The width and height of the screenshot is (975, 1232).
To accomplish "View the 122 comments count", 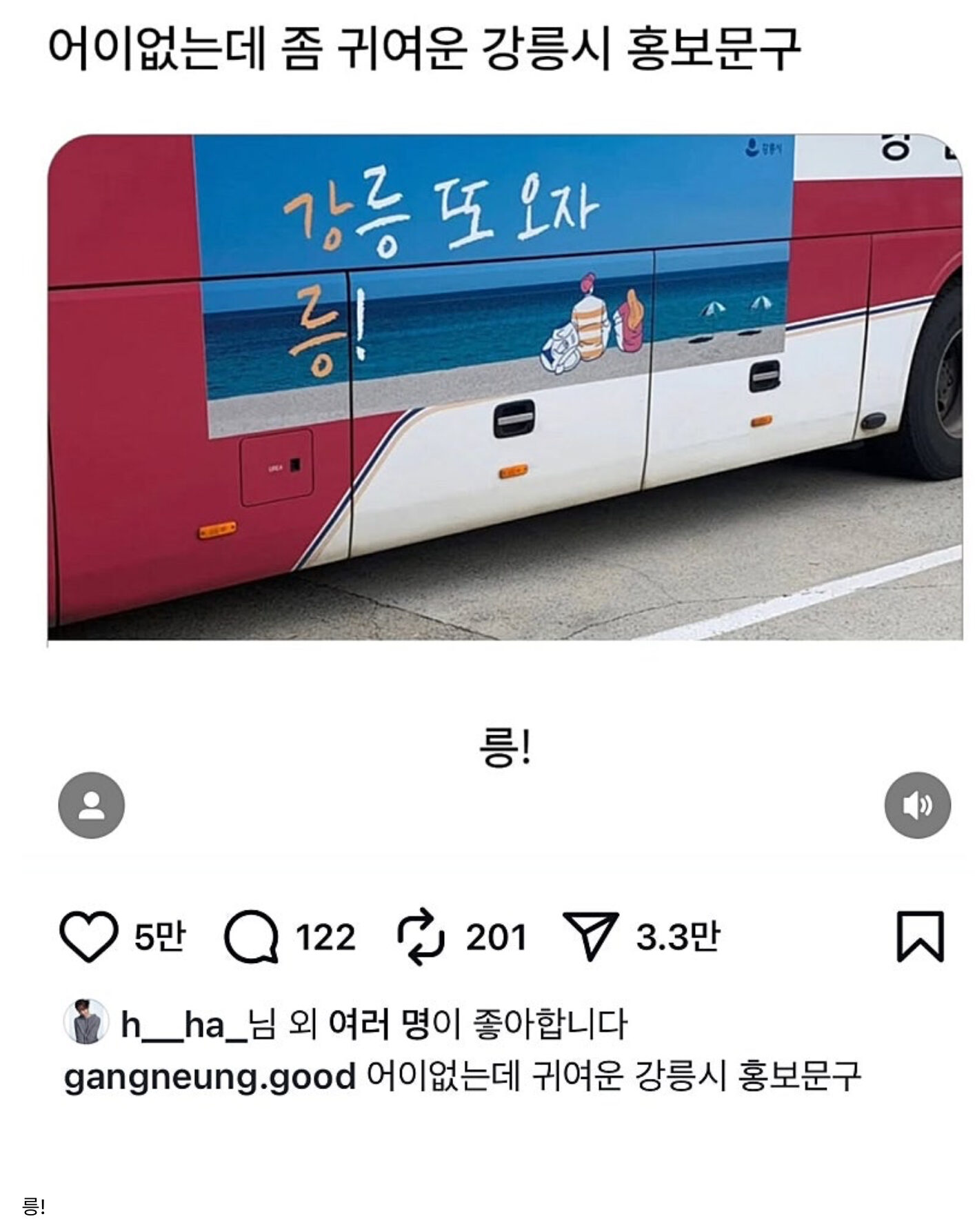I will point(325,937).
